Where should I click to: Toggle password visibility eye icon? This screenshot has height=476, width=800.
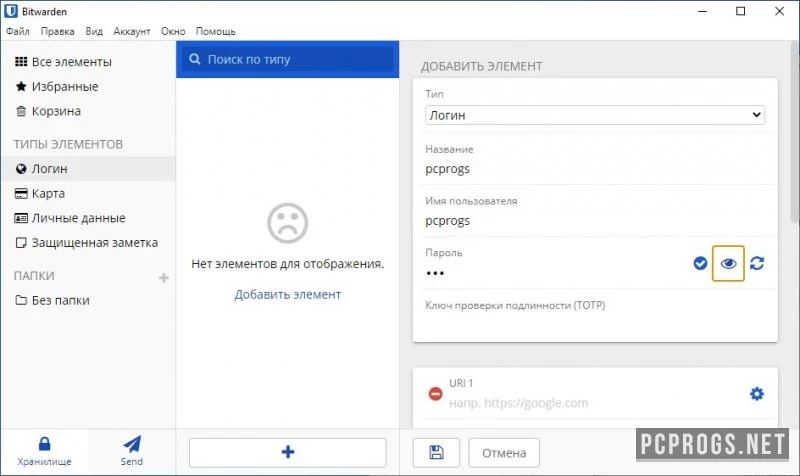click(729, 263)
